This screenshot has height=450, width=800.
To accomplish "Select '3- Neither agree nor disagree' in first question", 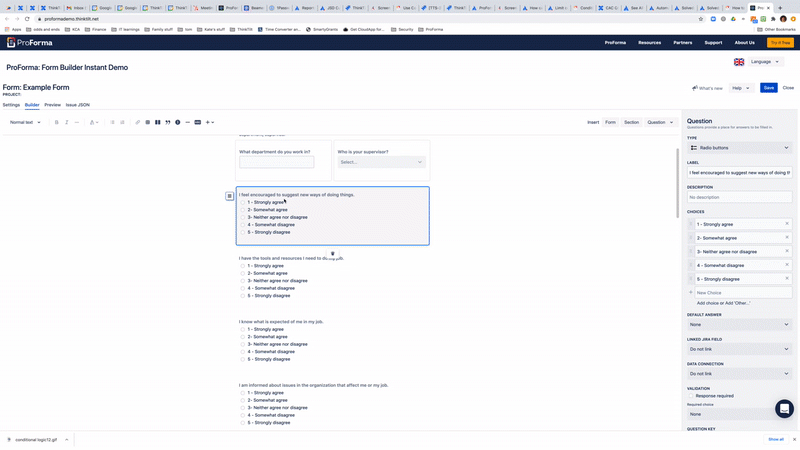I will (x=243, y=217).
